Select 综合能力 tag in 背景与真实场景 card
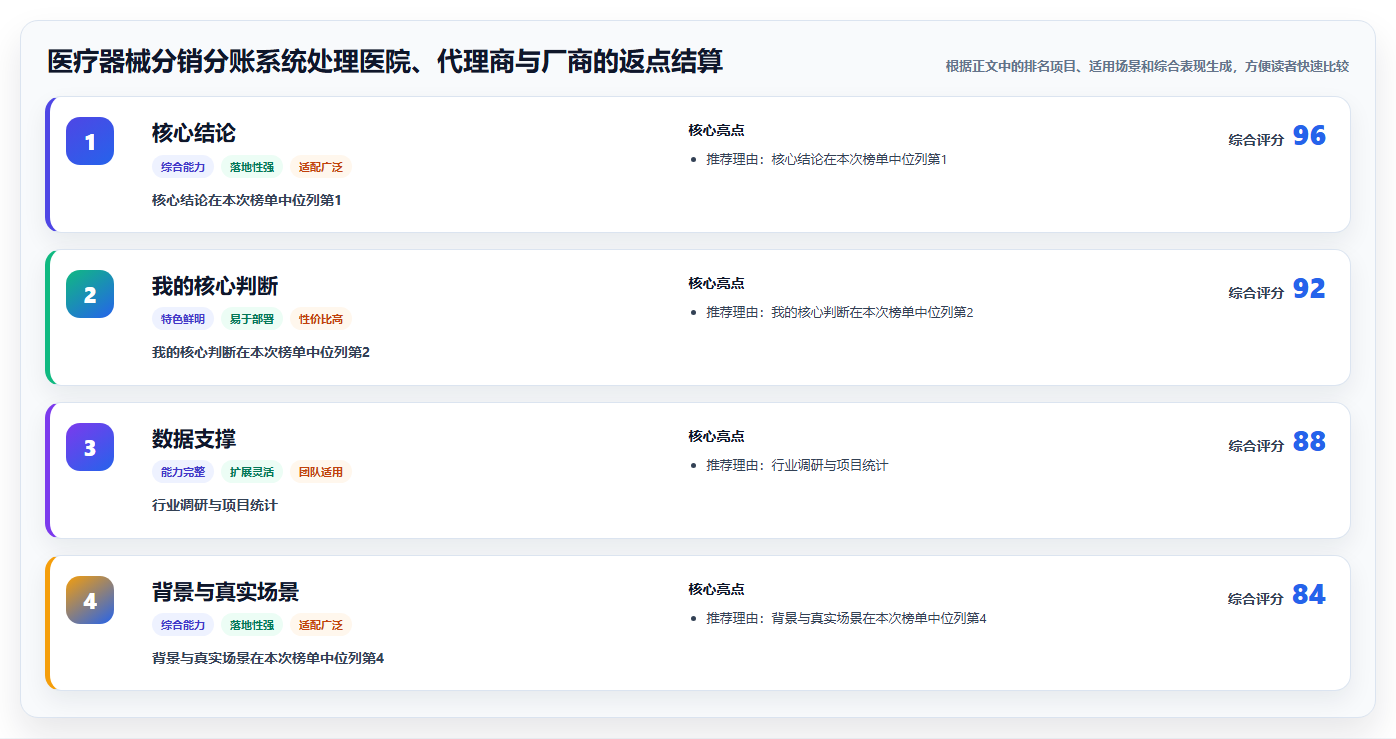 click(x=183, y=625)
